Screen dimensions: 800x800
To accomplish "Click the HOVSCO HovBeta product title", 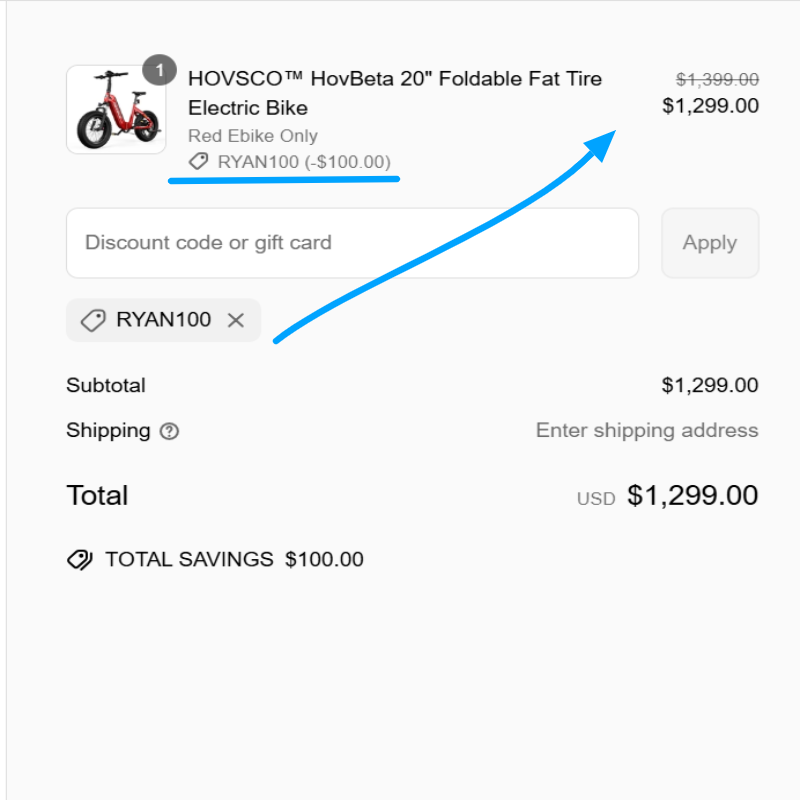I will pos(395,93).
